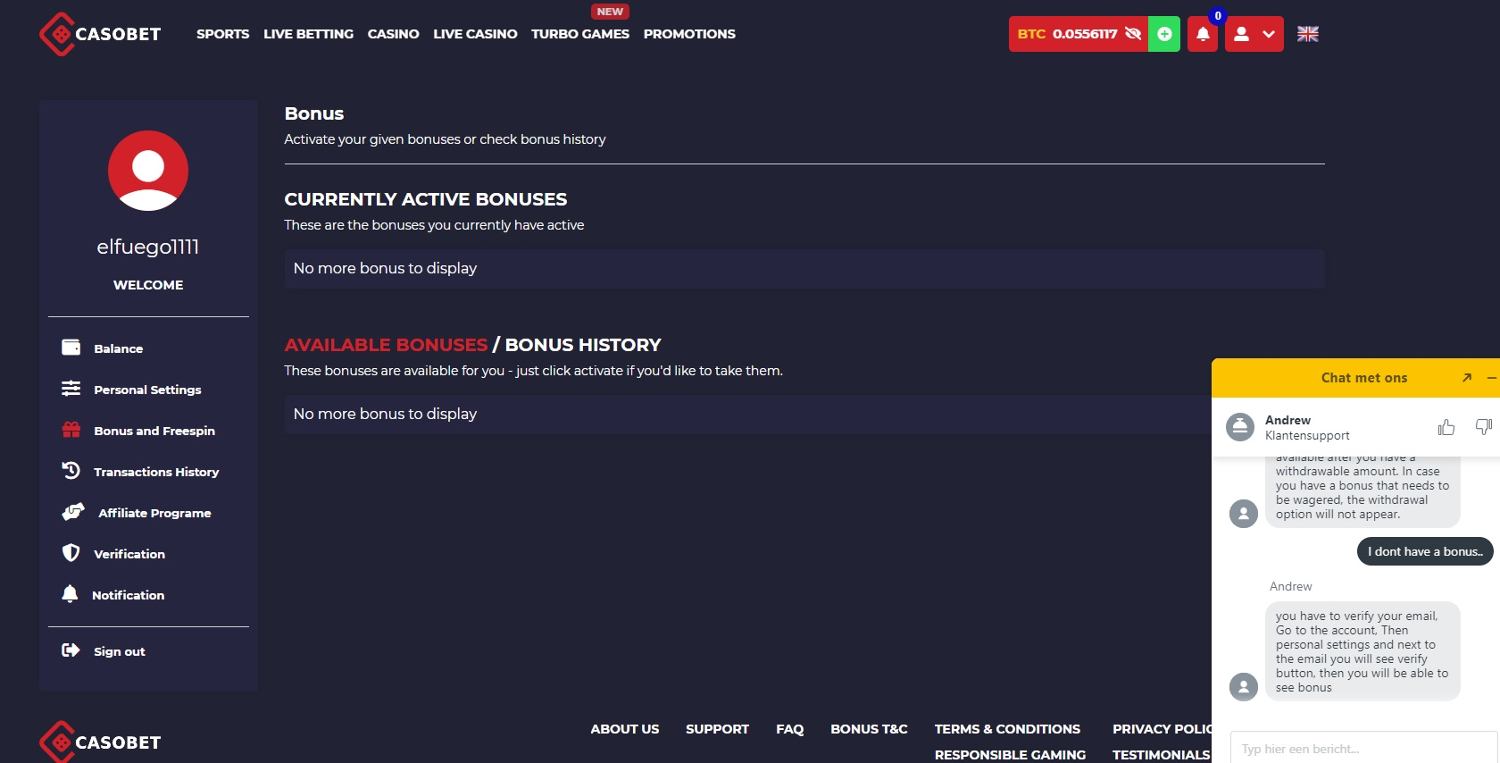Screen dimensions: 1500x763
Task: Open the language selector UK flag
Action: coord(1307,34)
